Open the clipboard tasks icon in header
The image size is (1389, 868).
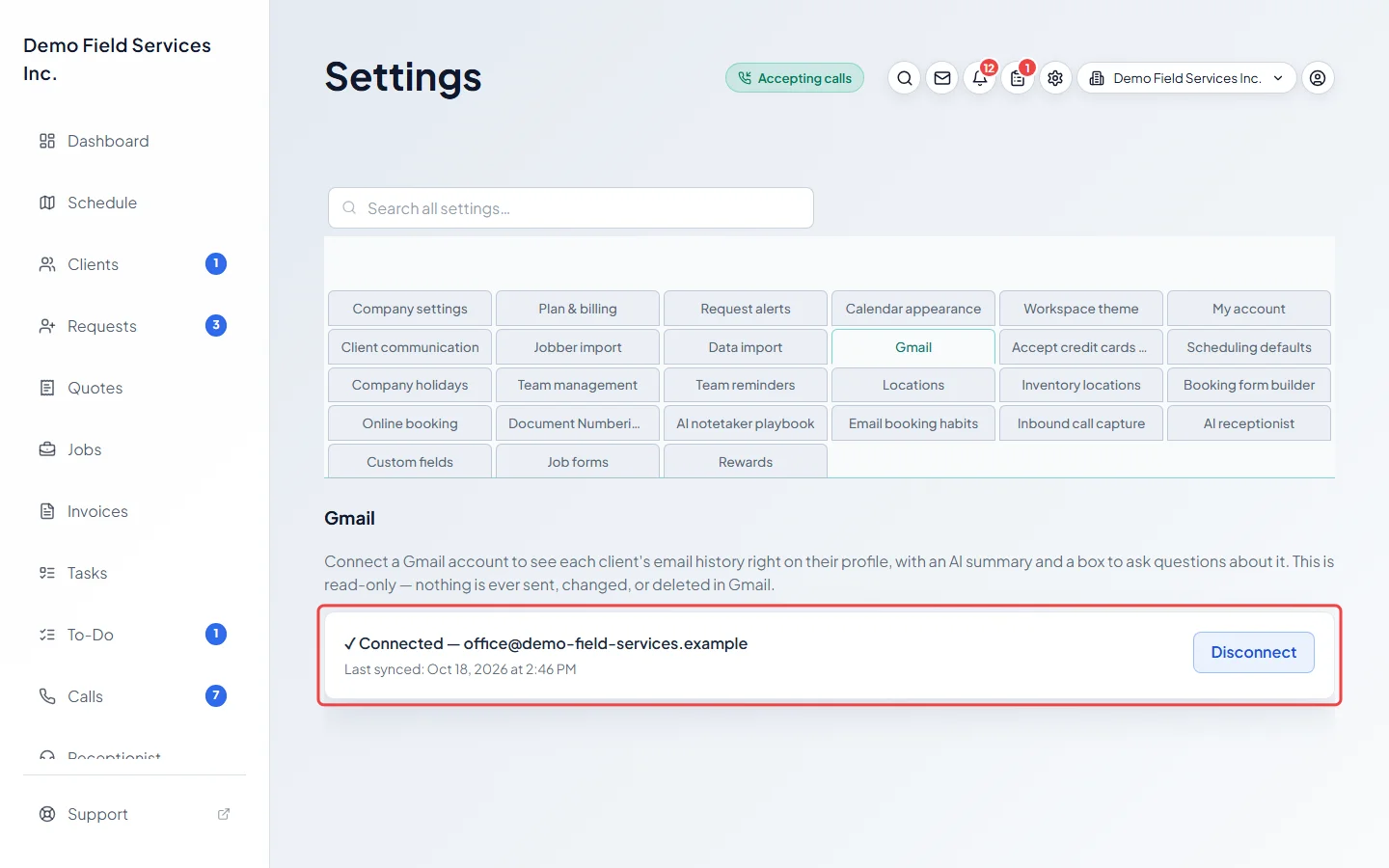tap(1018, 78)
